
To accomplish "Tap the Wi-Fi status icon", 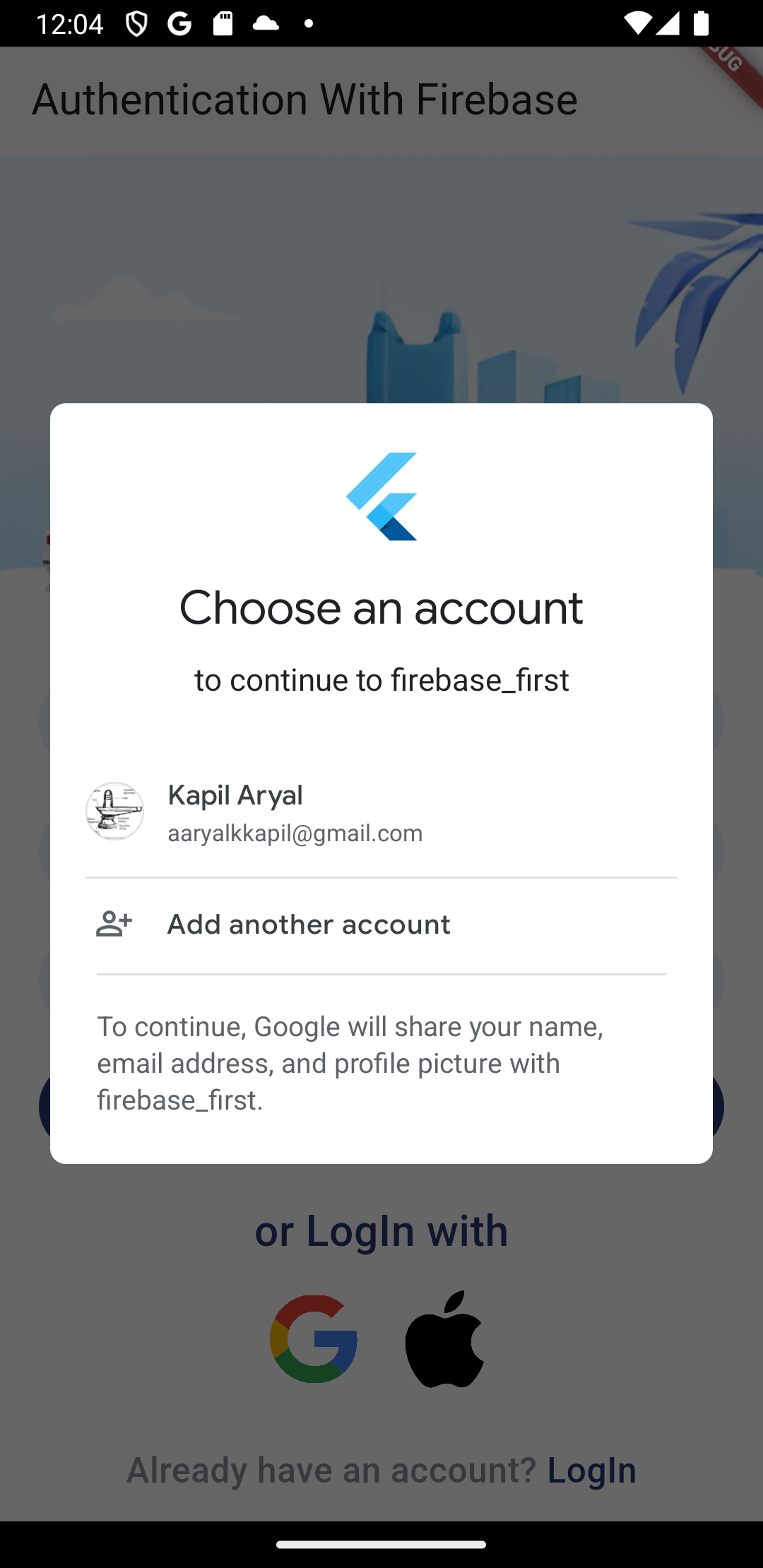I will point(637,23).
